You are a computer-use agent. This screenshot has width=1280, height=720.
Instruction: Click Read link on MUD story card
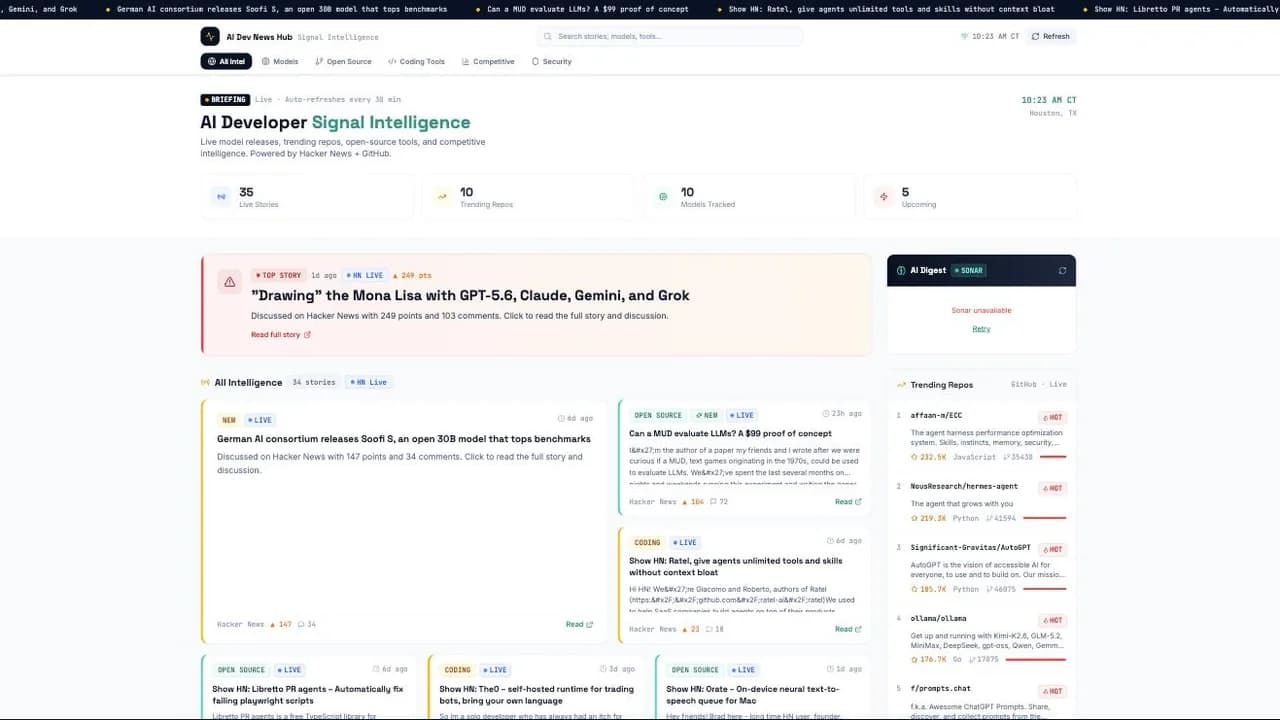(848, 502)
